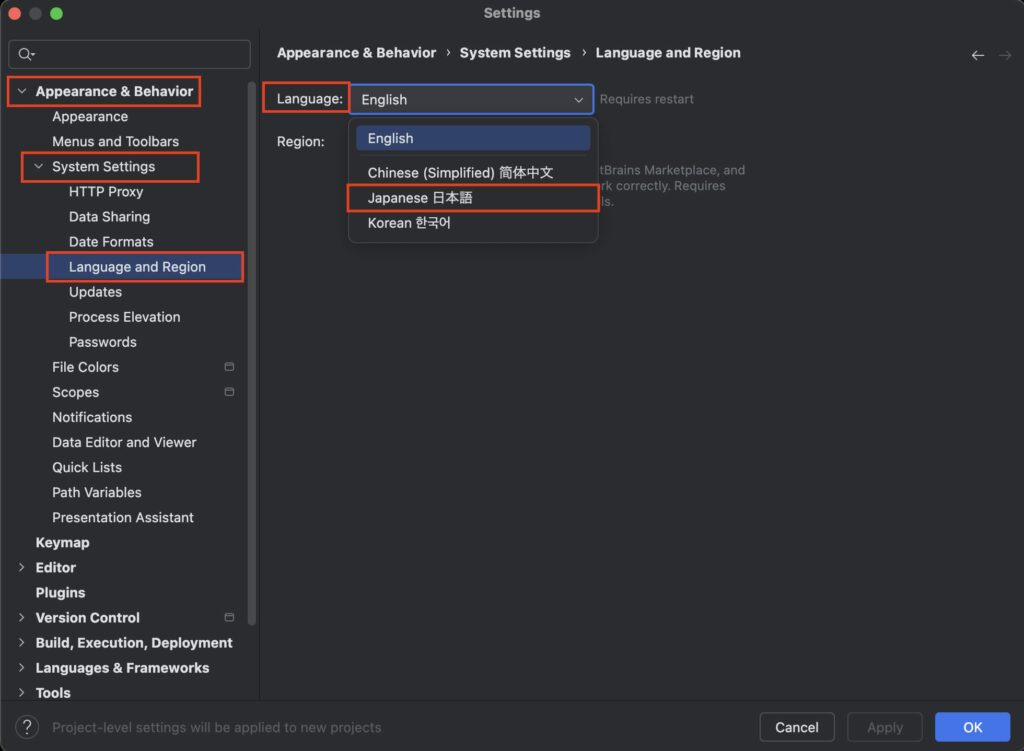Click project-level icon next to Version Control

coord(229,617)
